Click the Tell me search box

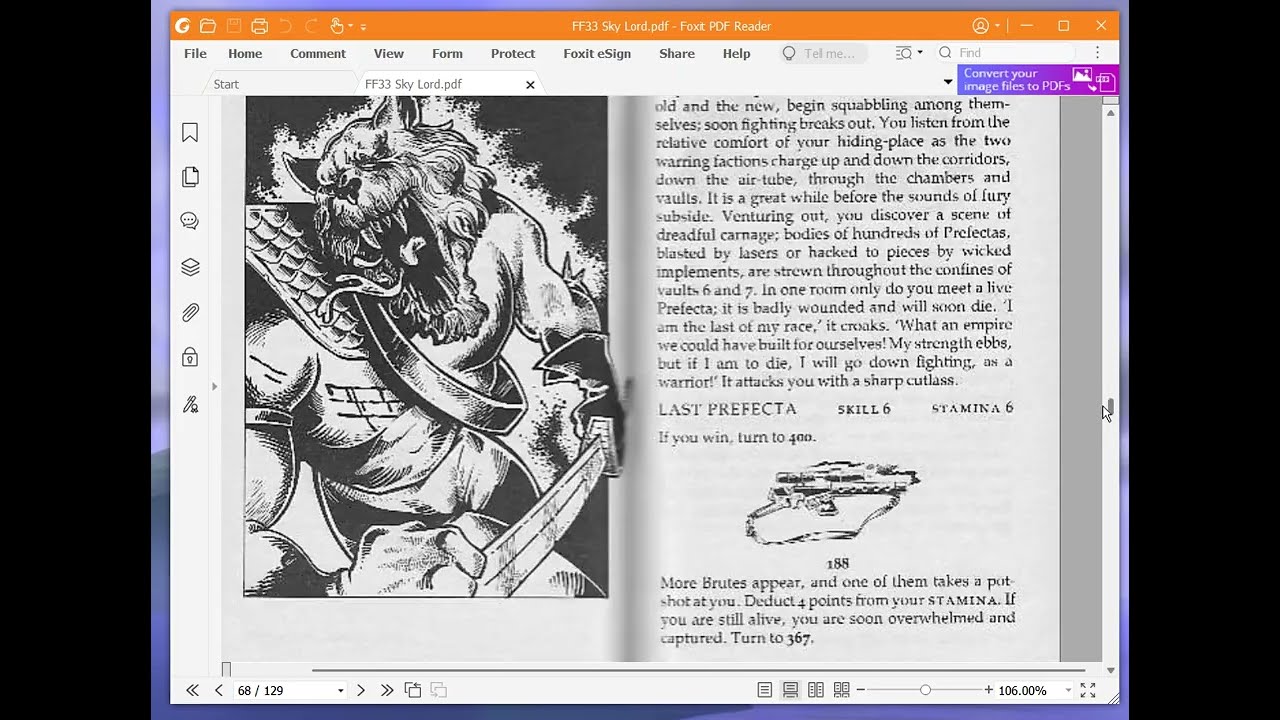pos(822,54)
